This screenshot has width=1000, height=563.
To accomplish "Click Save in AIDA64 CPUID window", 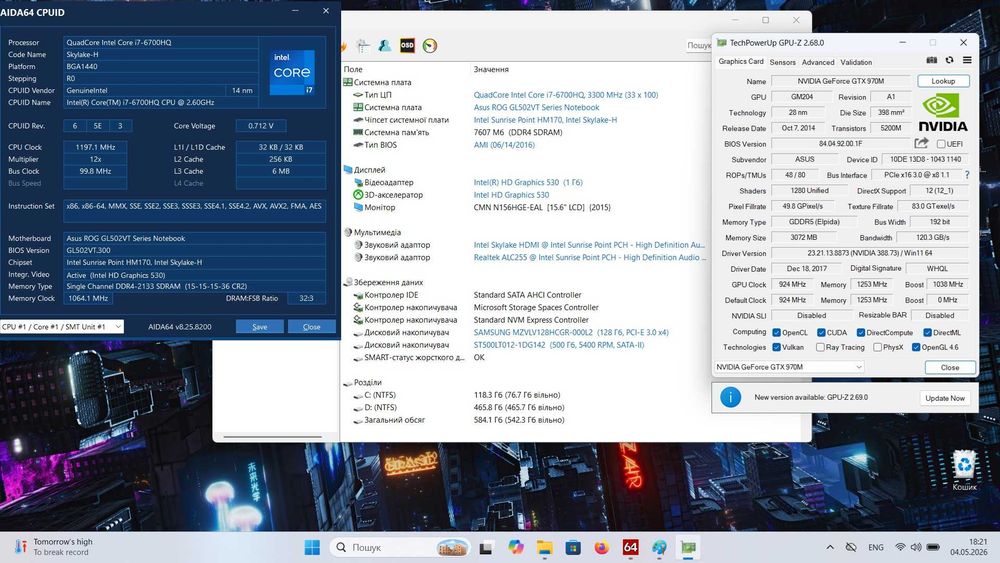I will (x=260, y=326).
